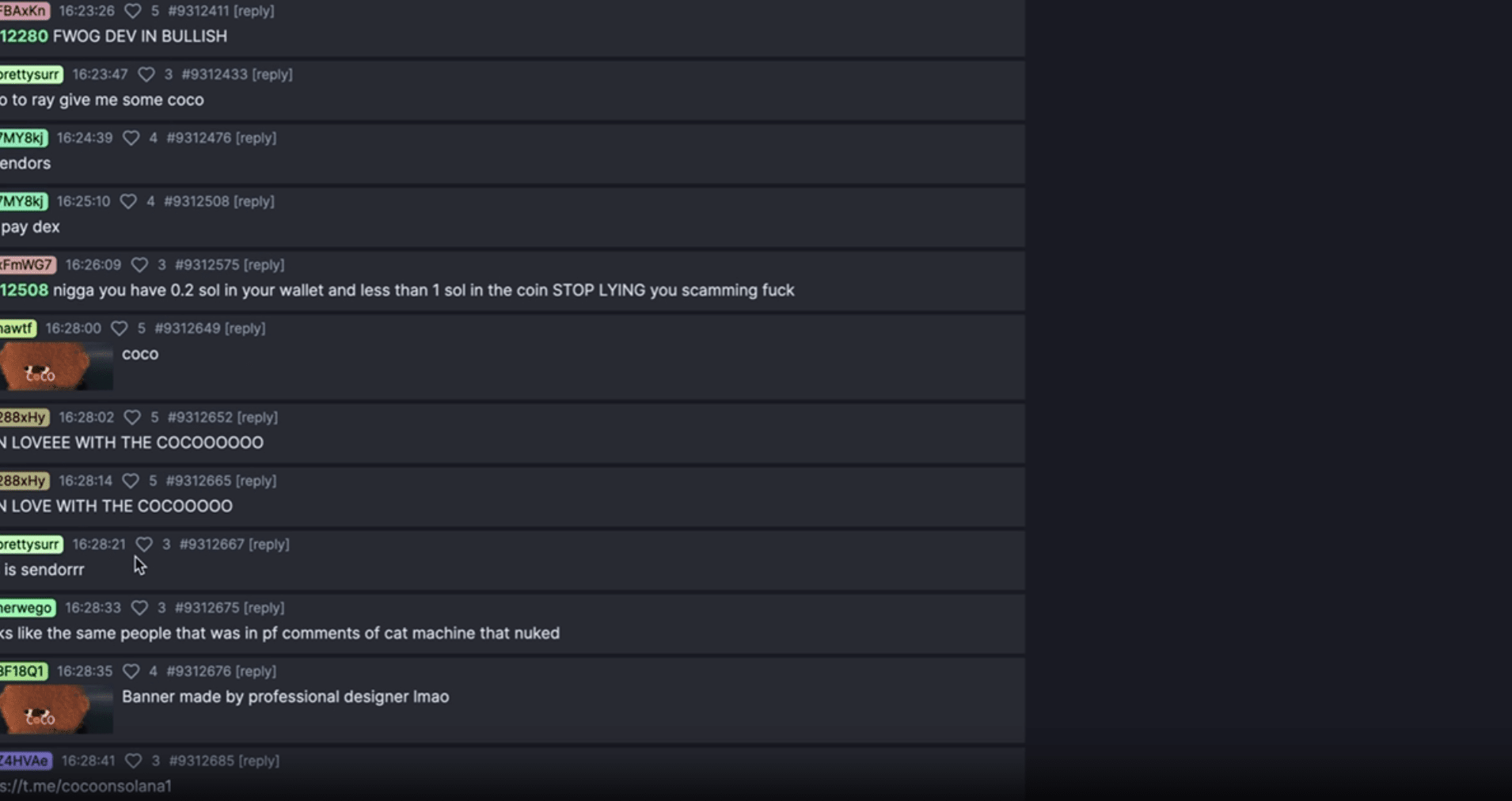The height and width of the screenshot is (801, 1512).
Task: Like the "Banner made by professional designer lmao" message
Action: (x=133, y=670)
